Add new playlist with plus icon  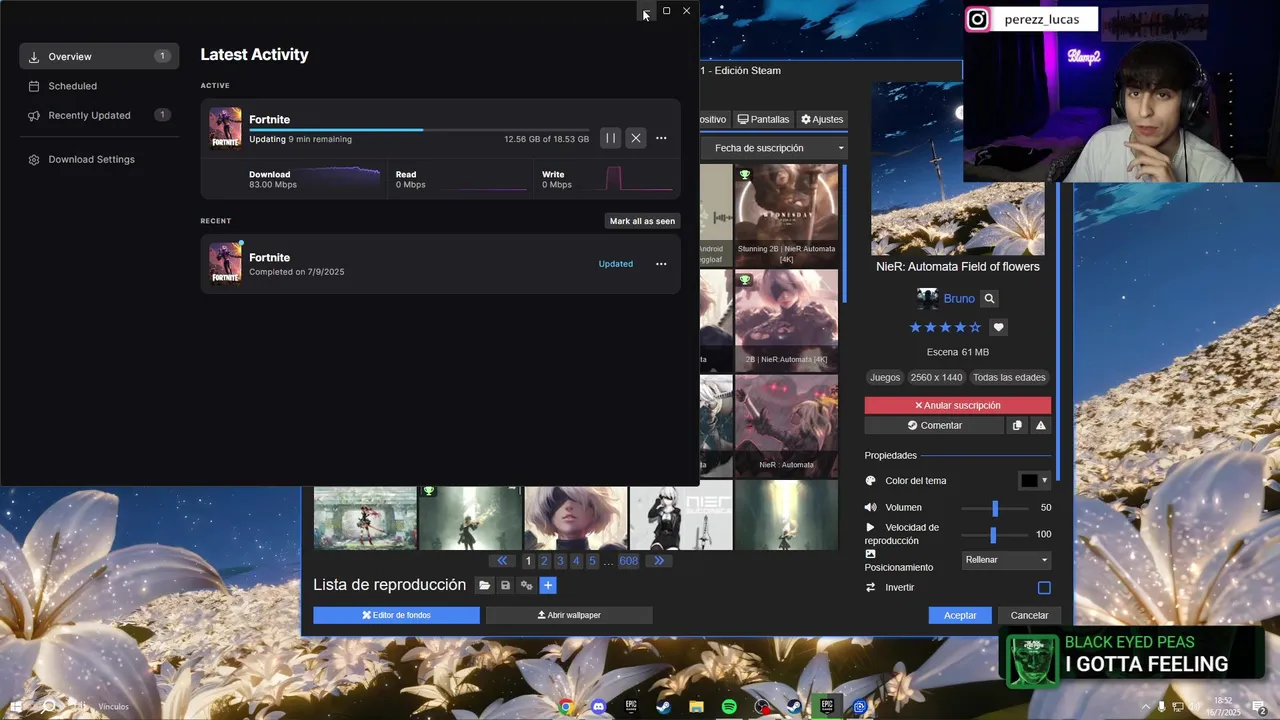[x=548, y=585]
